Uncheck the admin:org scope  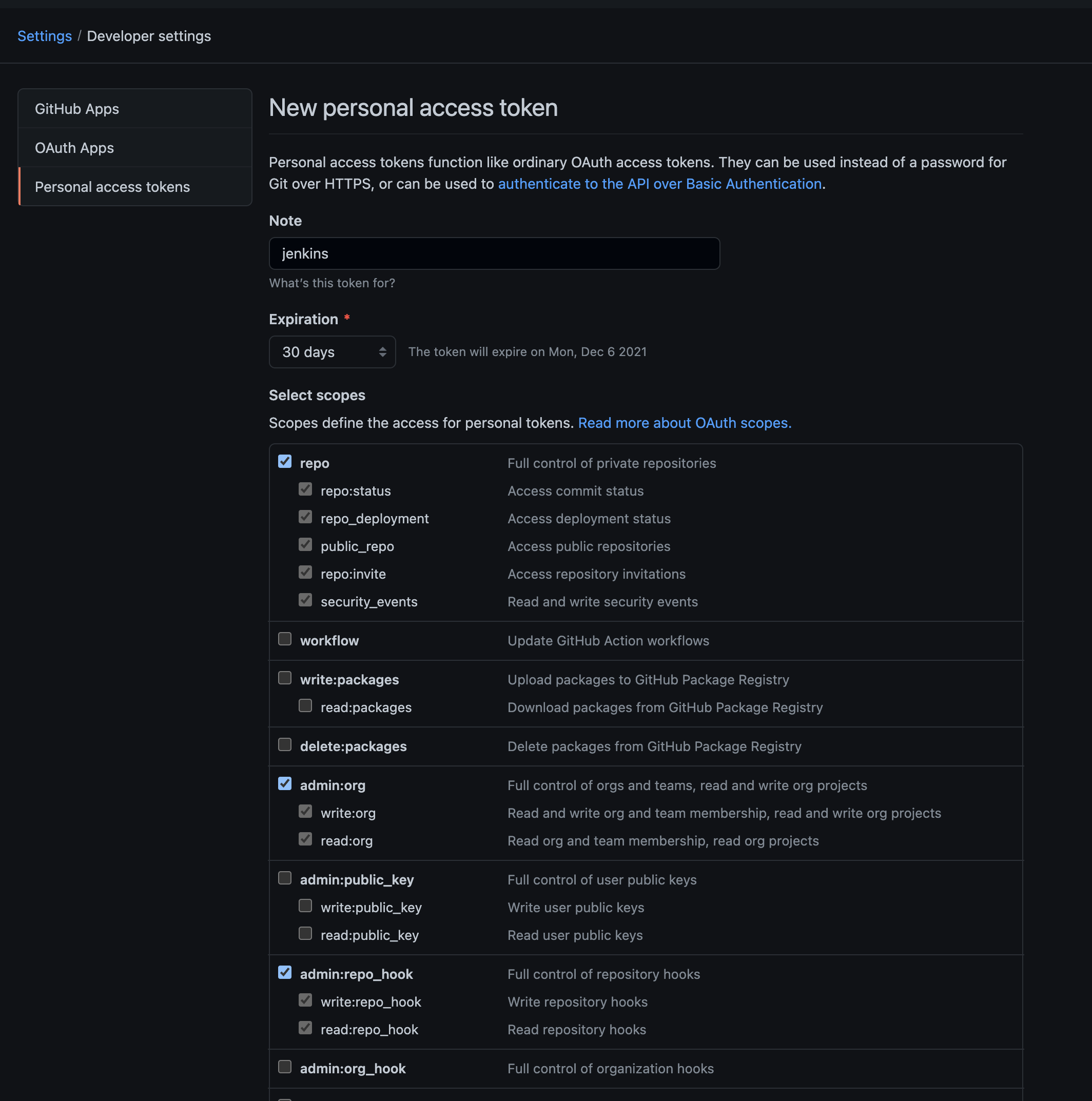pos(284,783)
